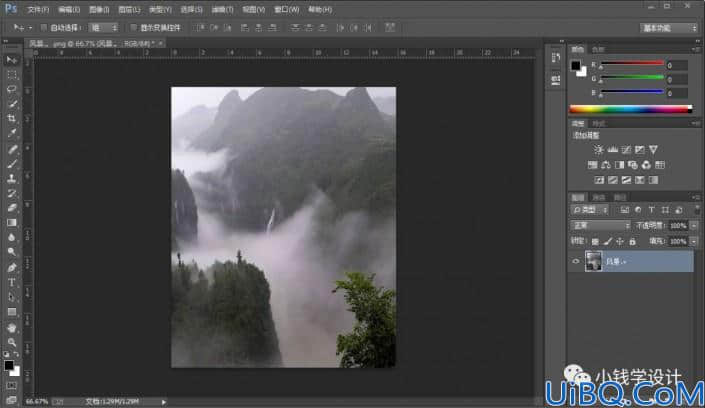
Task: Toggle lock image pixels brush icon
Action: click(607, 242)
